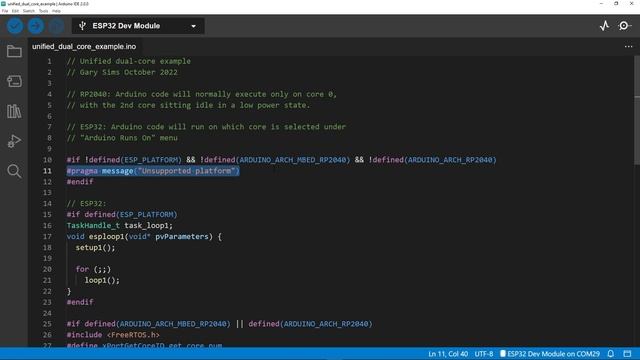Screen dimensions: 640x360
Task: Click '#if defined(ESP_PLATFORM)' on line 15
Action: pos(122,214)
